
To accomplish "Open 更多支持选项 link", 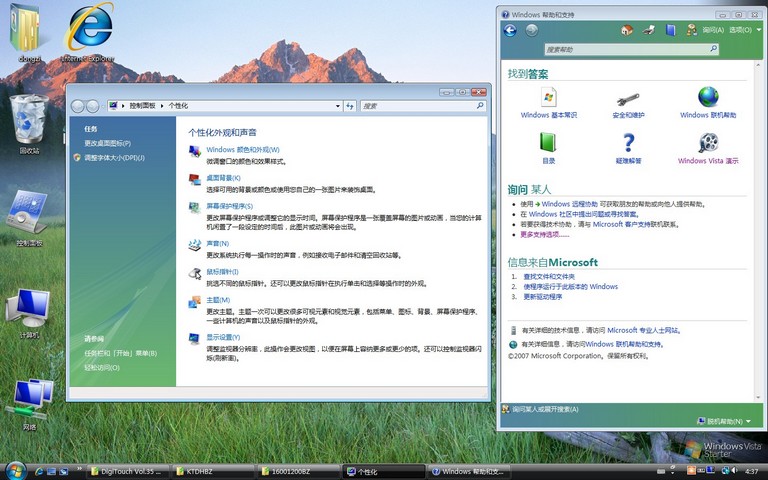I will click(x=545, y=235).
